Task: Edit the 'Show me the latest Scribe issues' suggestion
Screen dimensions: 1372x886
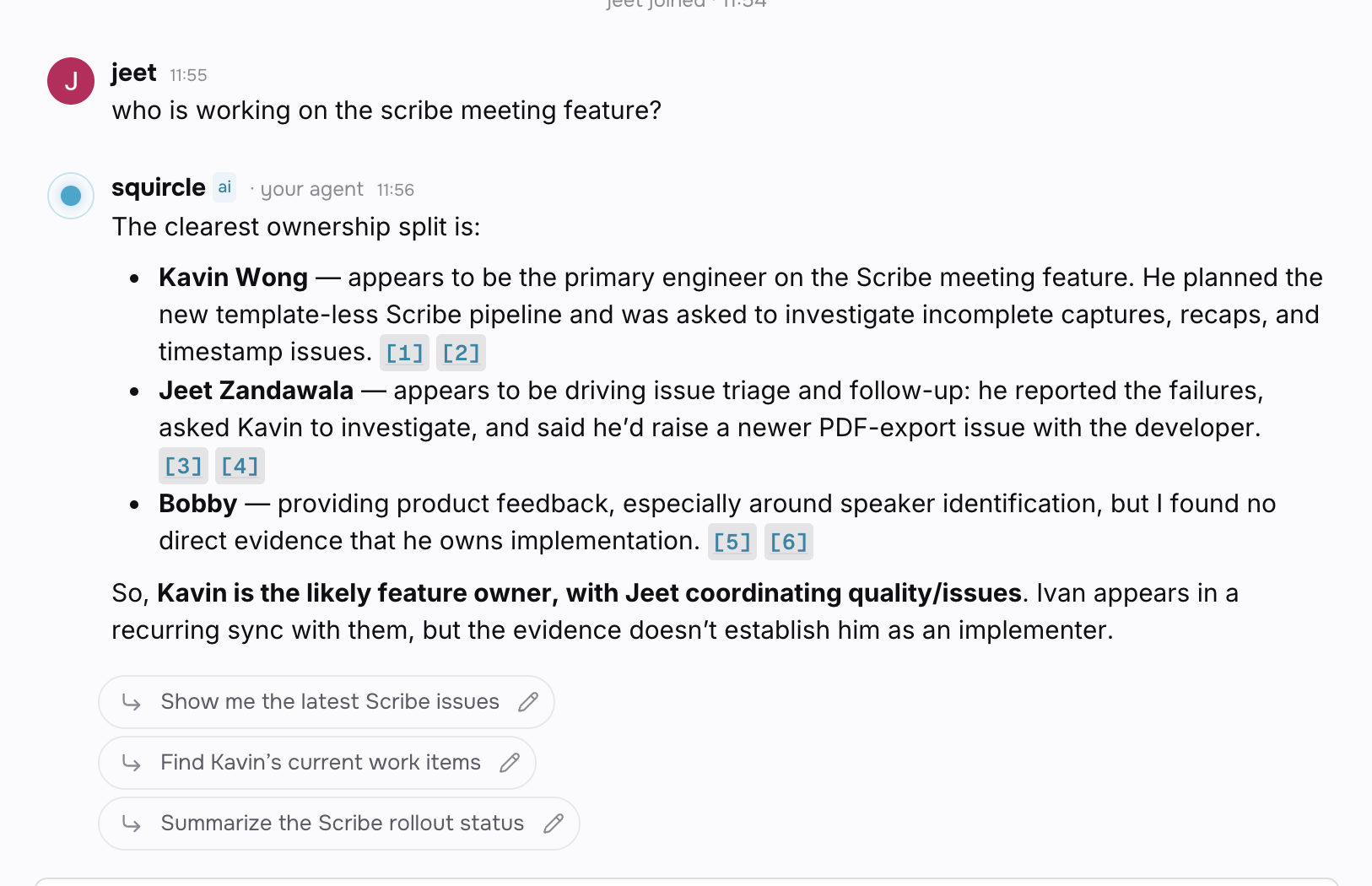Action: pos(528,702)
